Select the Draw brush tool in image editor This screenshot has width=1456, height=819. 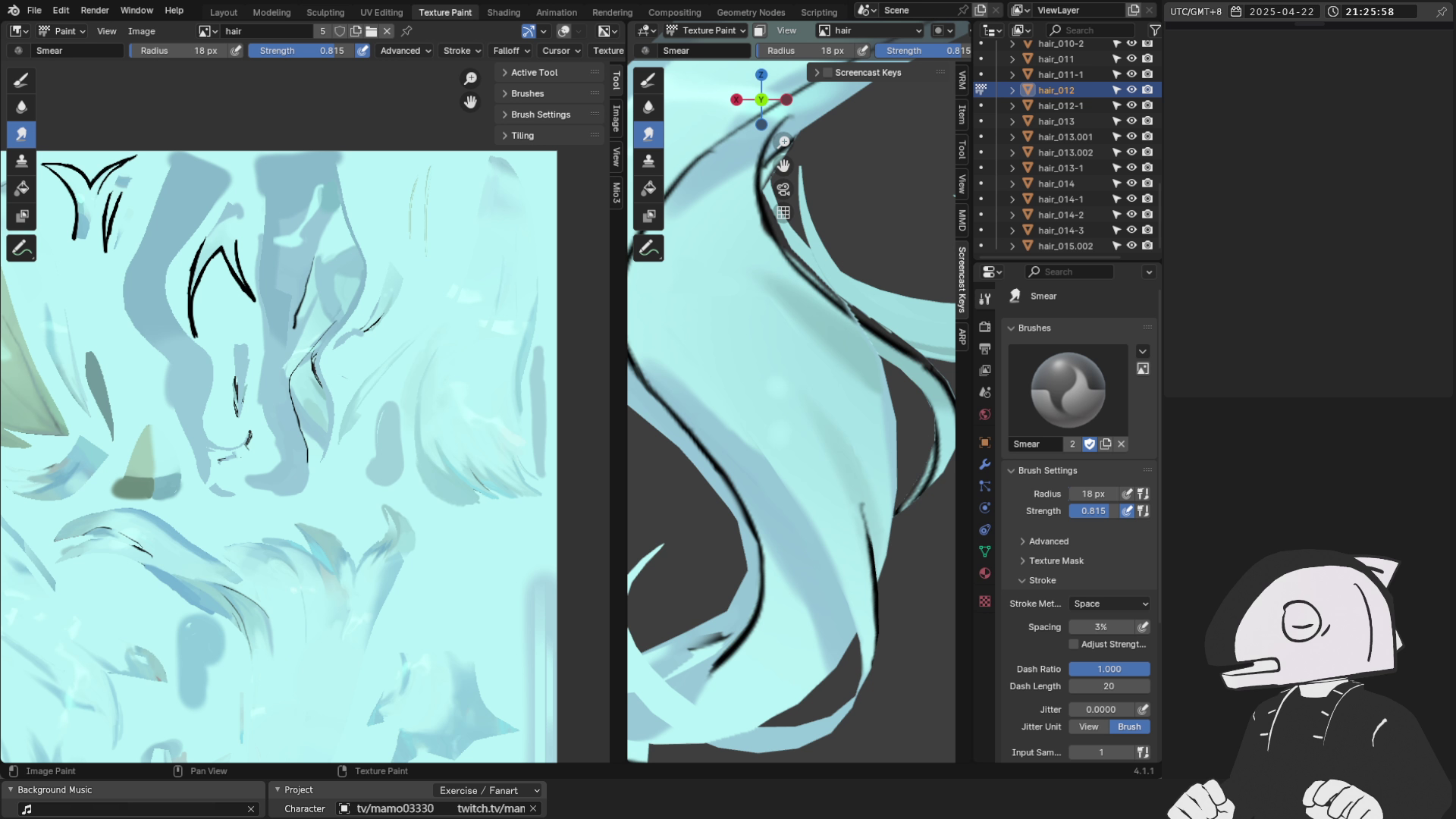(21, 80)
